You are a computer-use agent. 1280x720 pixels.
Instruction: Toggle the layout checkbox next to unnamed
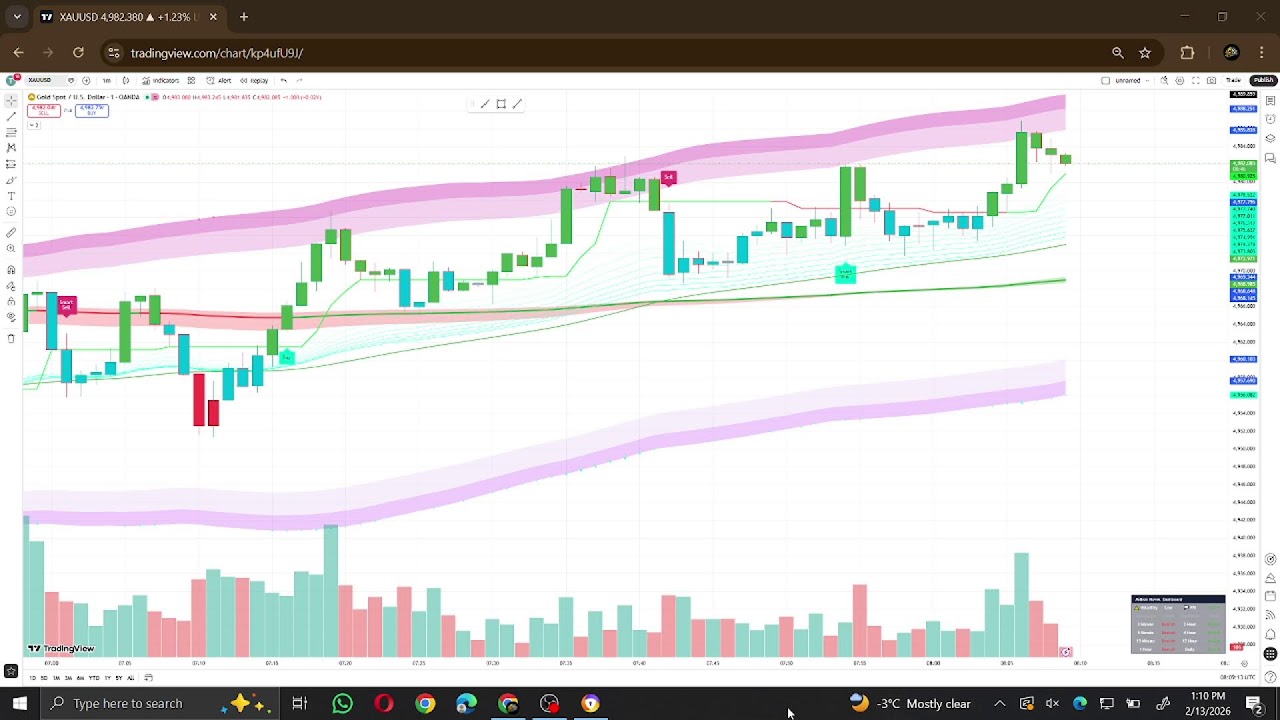click(x=1105, y=80)
